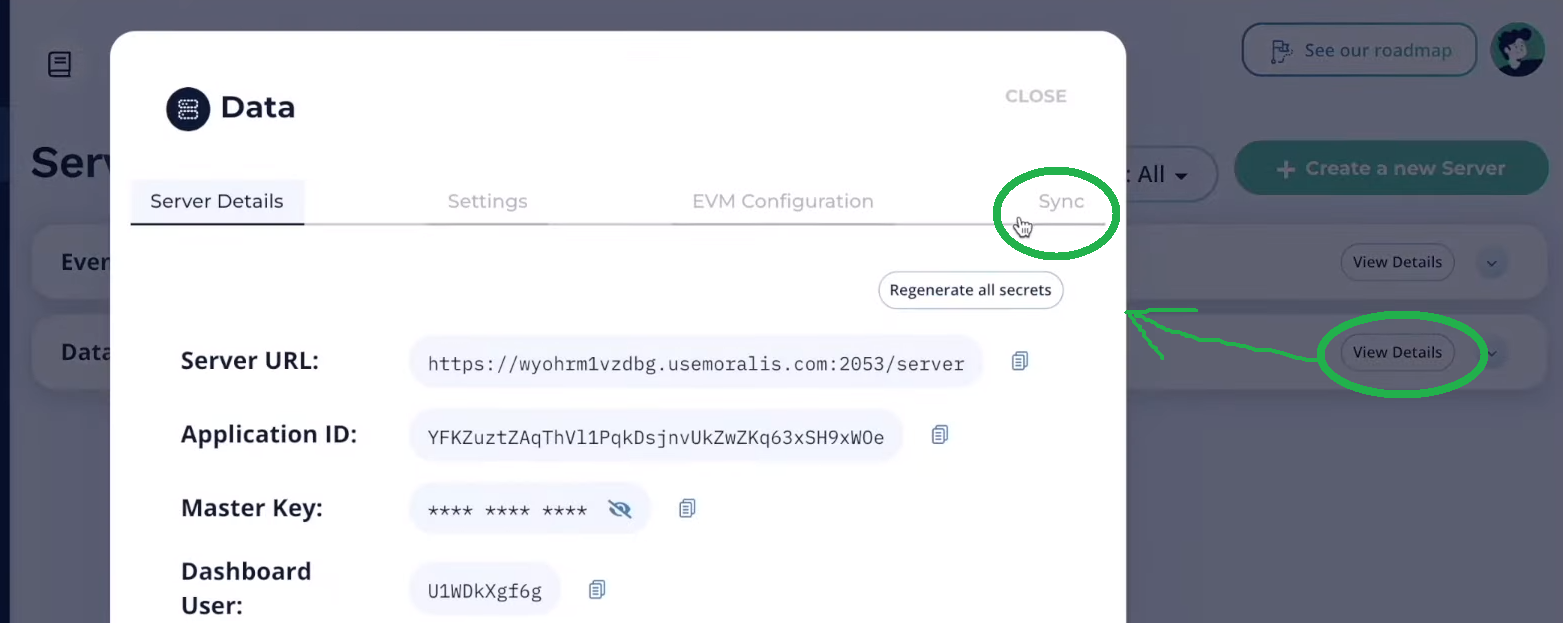Reveal the hidden Master Key

(620, 509)
